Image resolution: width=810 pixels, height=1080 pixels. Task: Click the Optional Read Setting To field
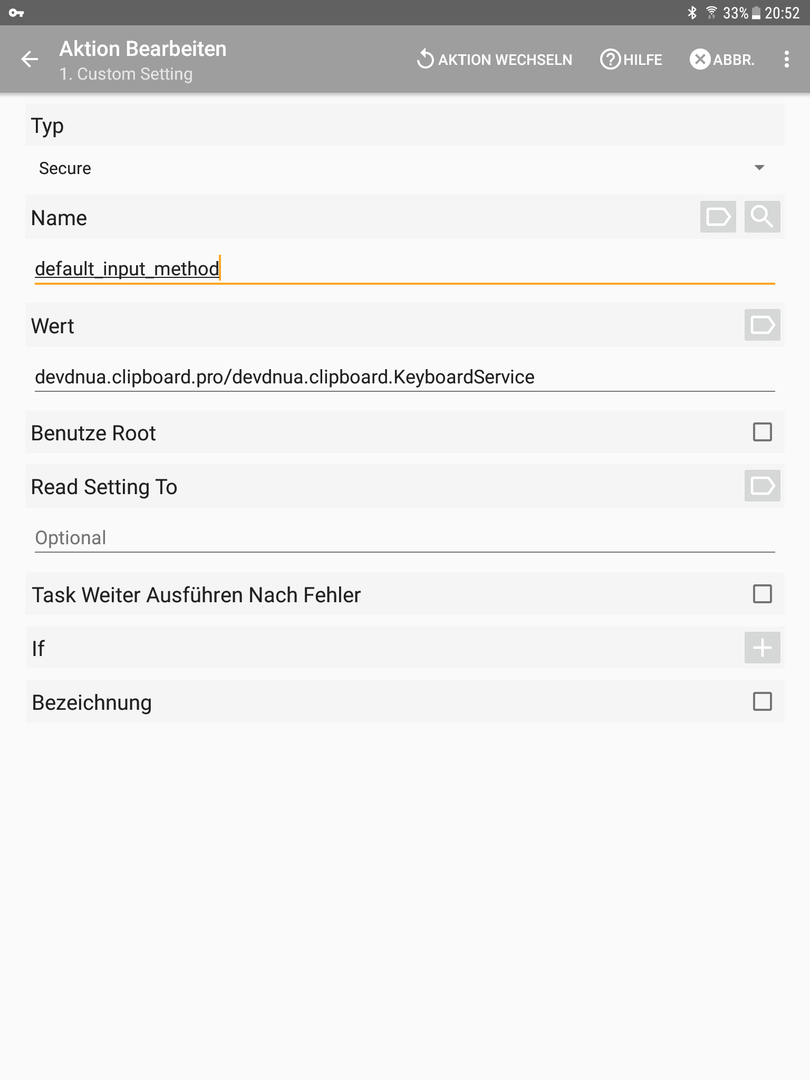[x=404, y=537]
